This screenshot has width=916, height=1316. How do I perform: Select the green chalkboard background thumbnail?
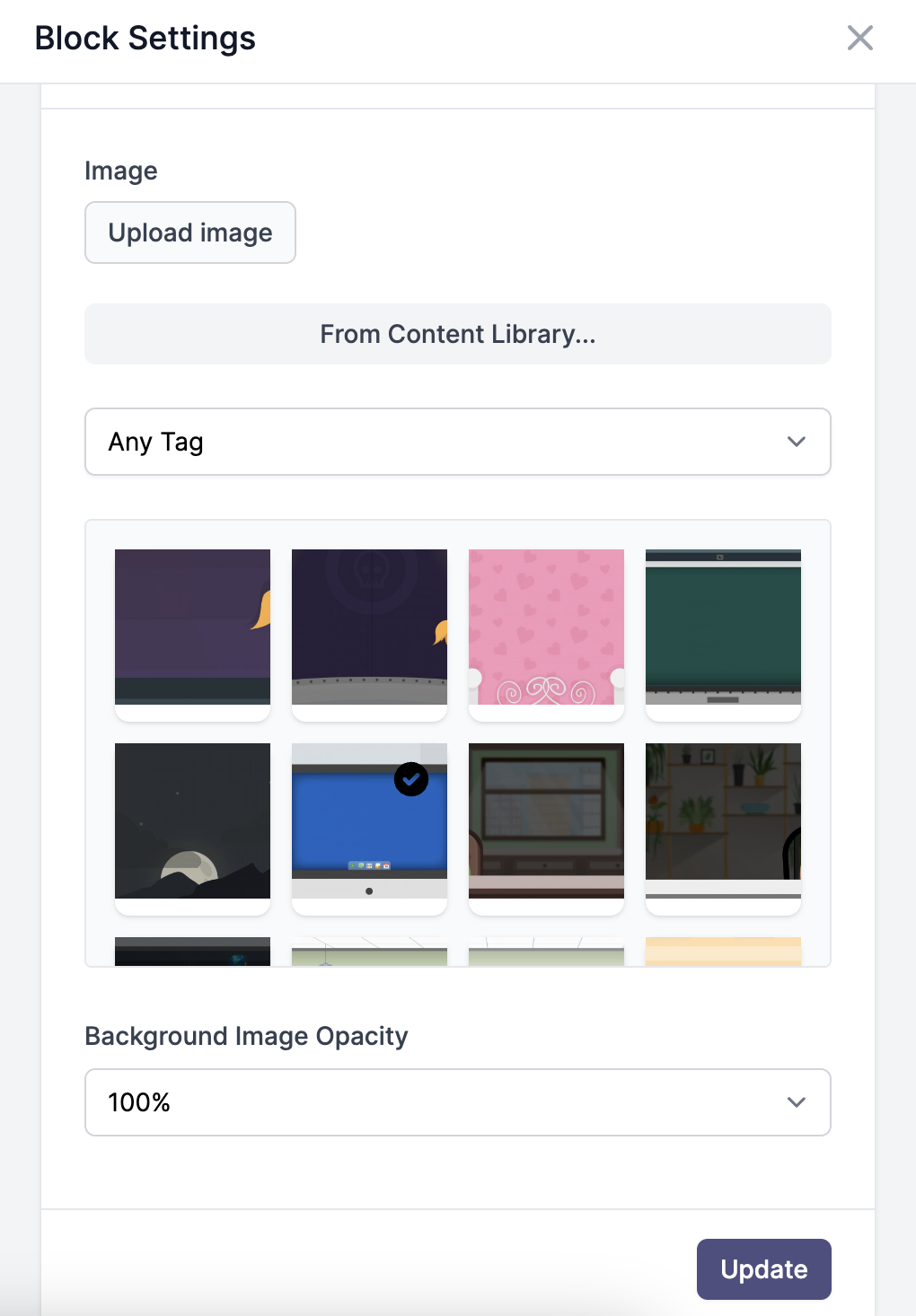coord(723,627)
